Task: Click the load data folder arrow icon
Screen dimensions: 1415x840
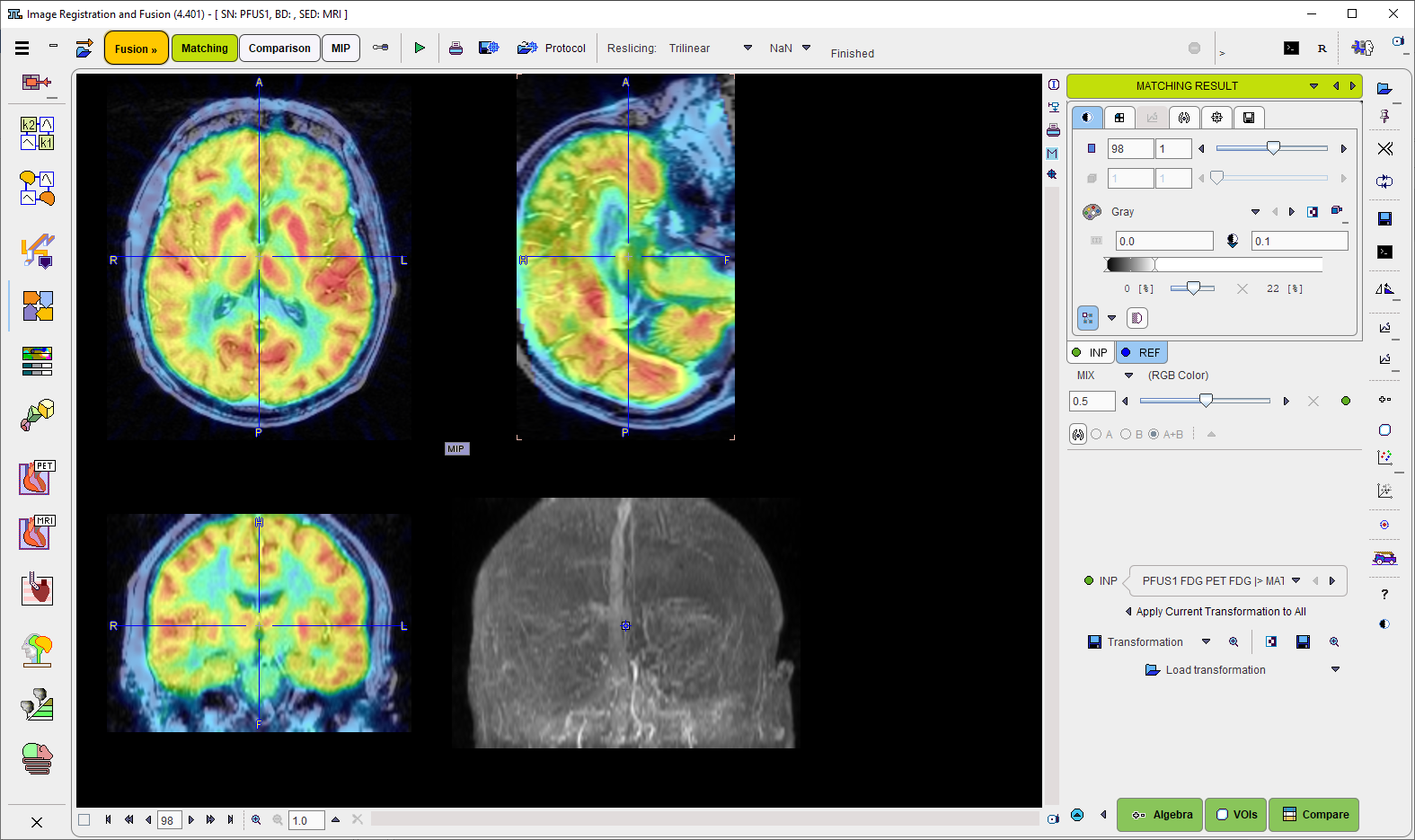Action: pyautogui.click(x=84, y=49)
